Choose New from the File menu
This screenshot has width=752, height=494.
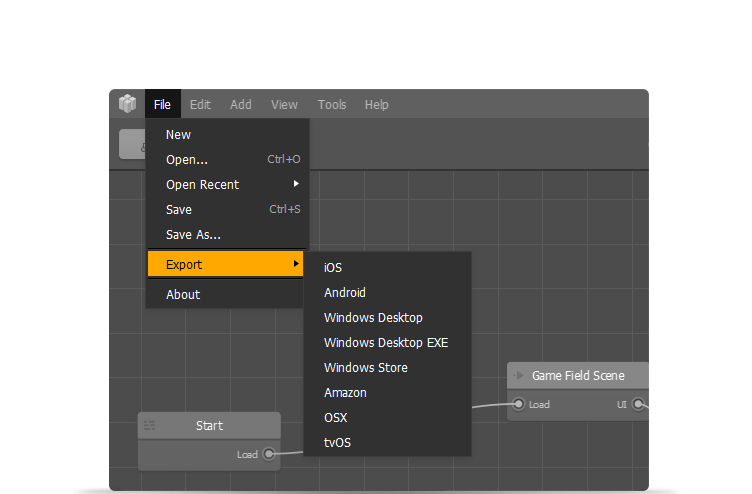tap(225, 135)
